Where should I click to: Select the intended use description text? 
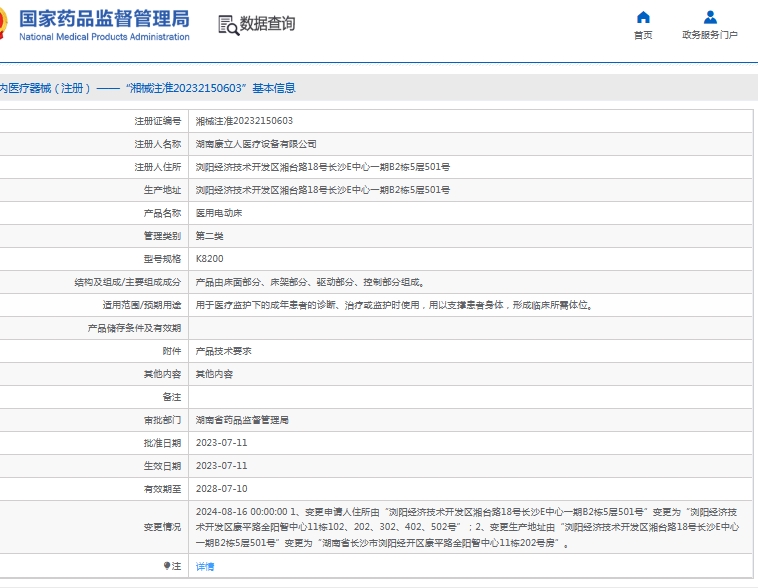pos(394,305)
